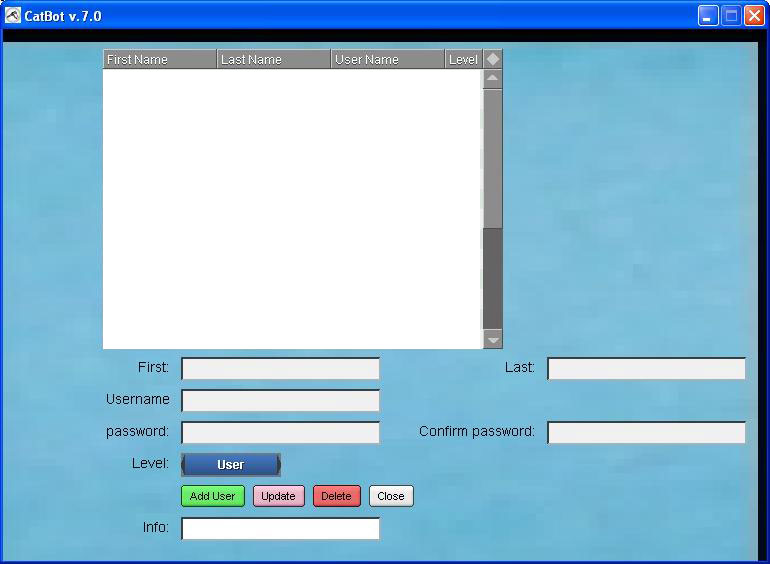The width and height of the screenshot is (770, 564).
Task: Click the Info text field
Action: pyautogui.click(x=280, y=528)
